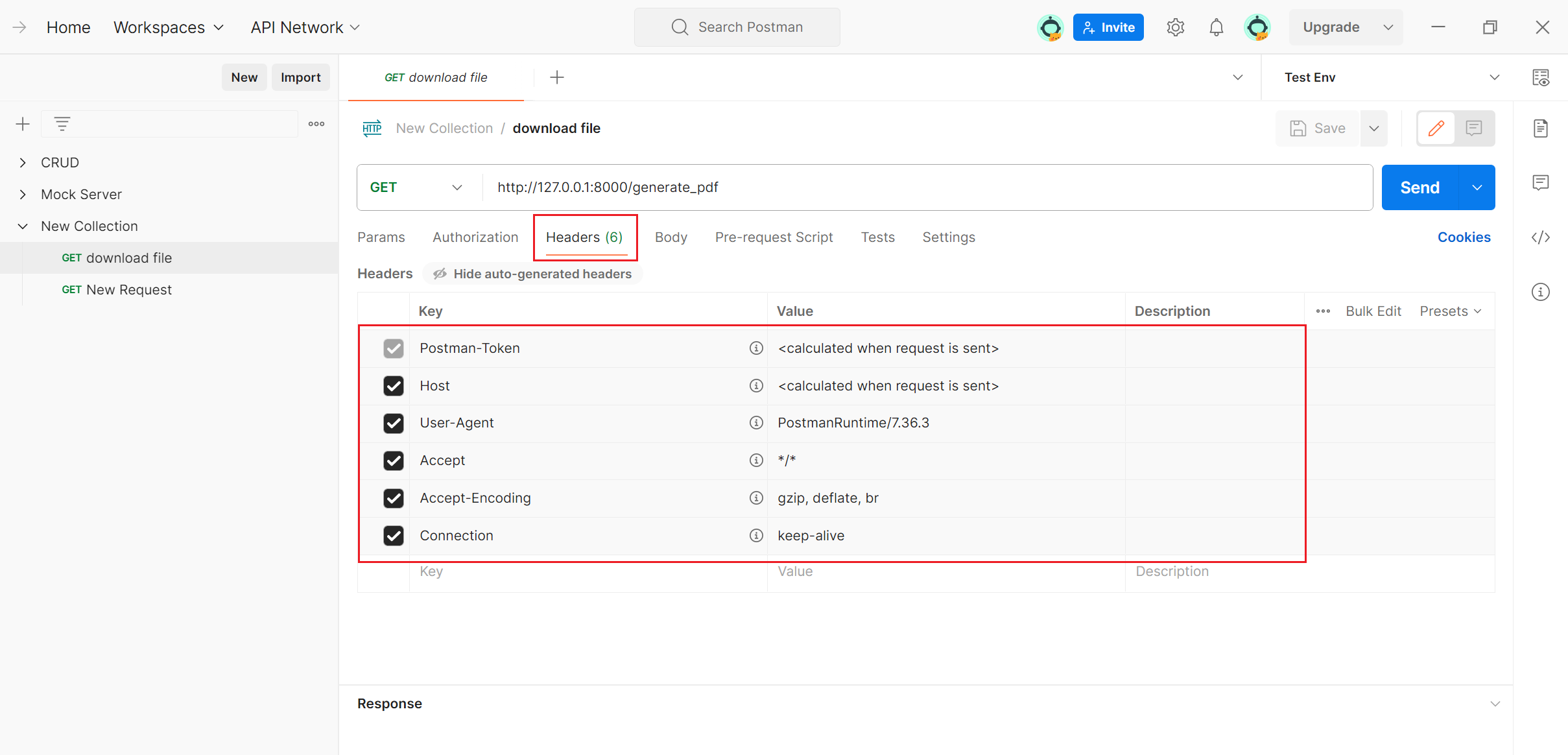Click the New button
The image size is (1568, 755).
click(244, 77)
